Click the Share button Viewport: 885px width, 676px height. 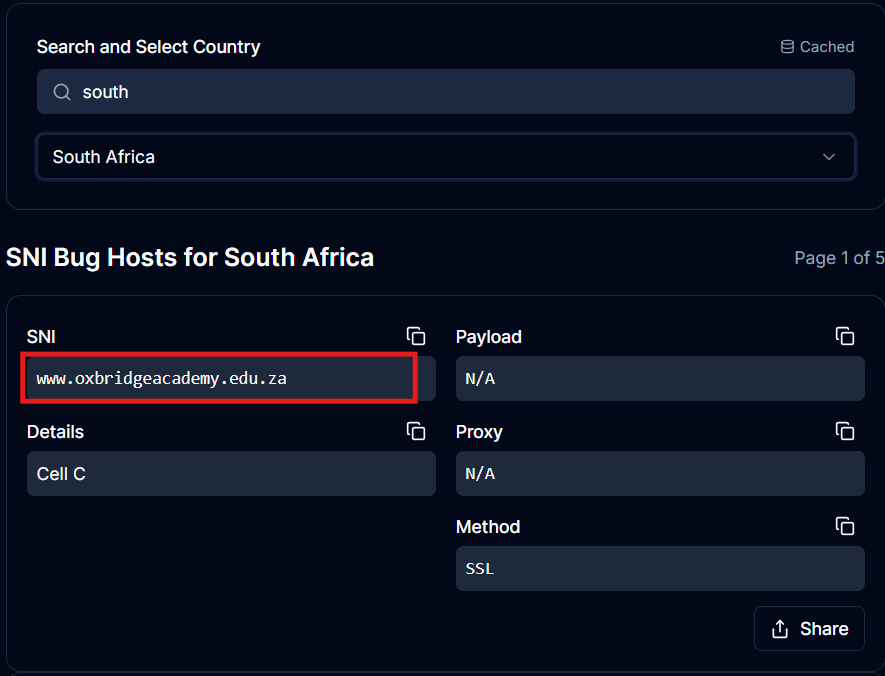coord(809,629)
